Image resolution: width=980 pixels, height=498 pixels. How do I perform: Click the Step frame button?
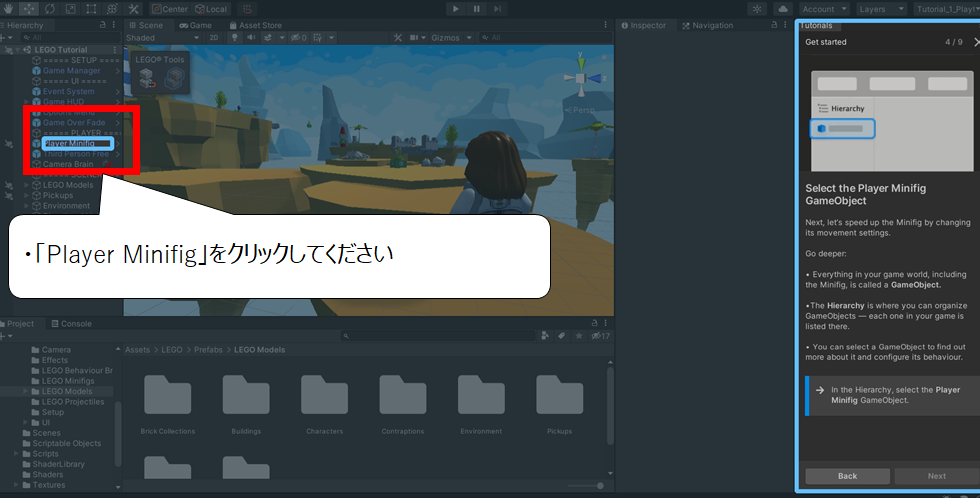click(498, 9)
